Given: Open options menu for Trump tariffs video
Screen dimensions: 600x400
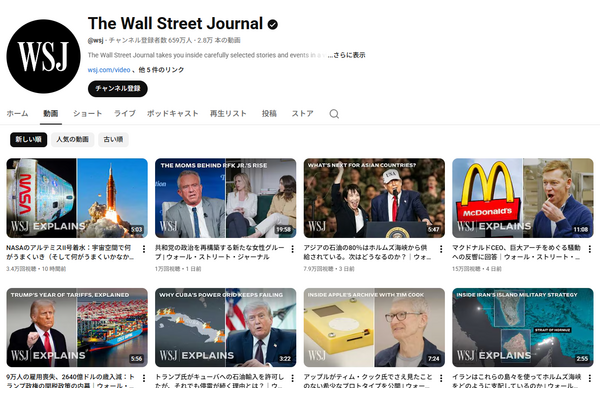Looking at the screenshot, I should [x=144, y=378].
